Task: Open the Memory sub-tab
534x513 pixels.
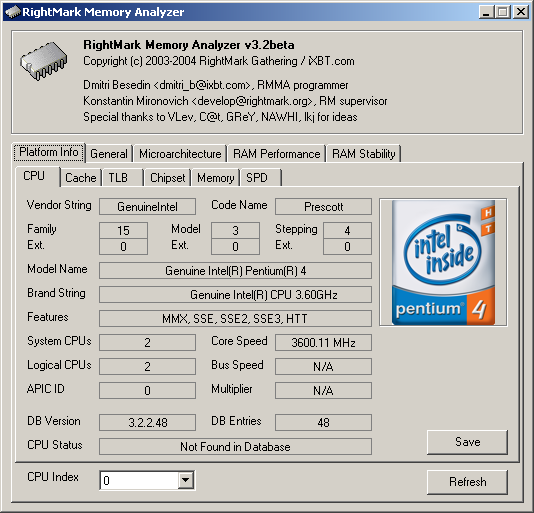Action: click(x=216, y=178)
